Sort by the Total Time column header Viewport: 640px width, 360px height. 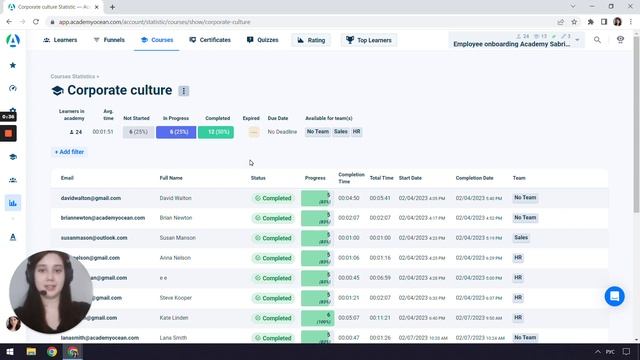click(x=382, y=178)
